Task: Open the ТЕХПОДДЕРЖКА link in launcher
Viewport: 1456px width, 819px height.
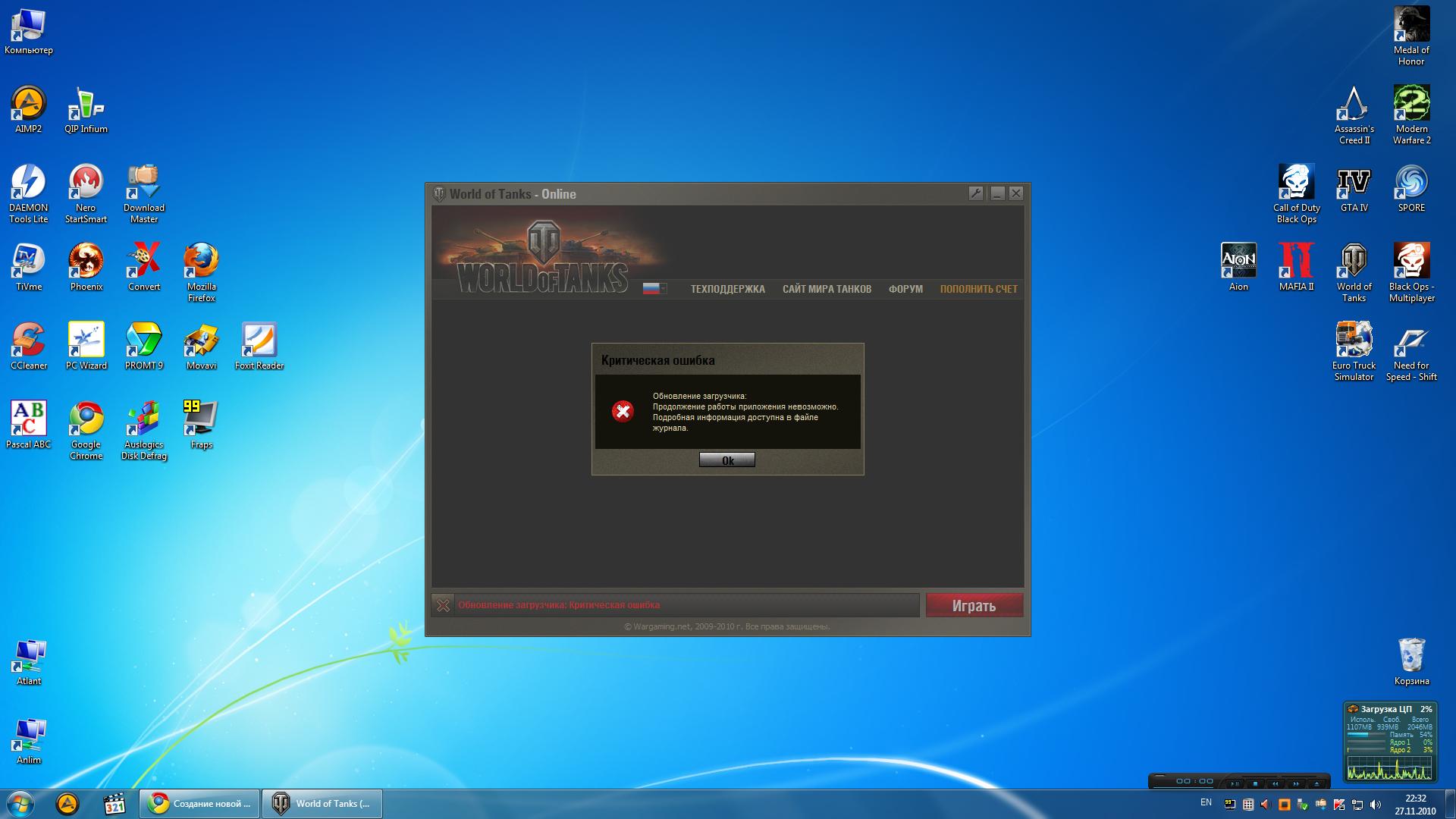Action: coord(727,289)
